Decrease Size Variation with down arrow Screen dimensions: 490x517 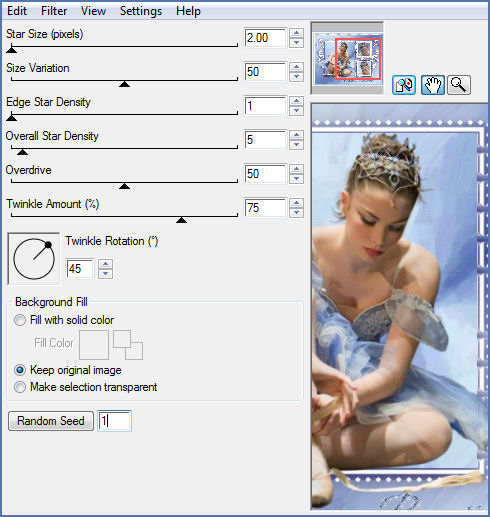pos(296,77)
